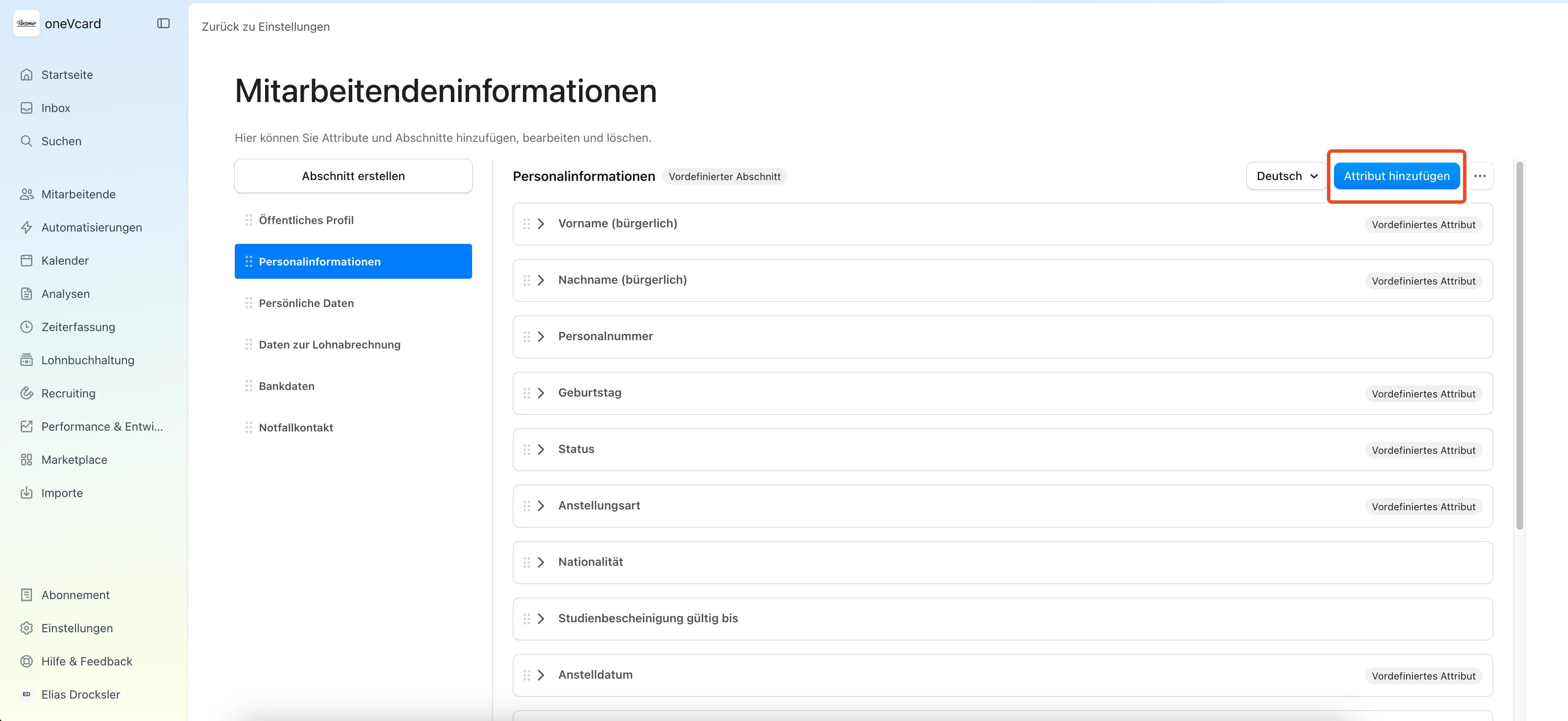Image resolution: width=1568 pixels, height=721 pixels.
Task: Click Vordefiniertes Attribut badge on Nachname row
Action: click(1423, 281)
